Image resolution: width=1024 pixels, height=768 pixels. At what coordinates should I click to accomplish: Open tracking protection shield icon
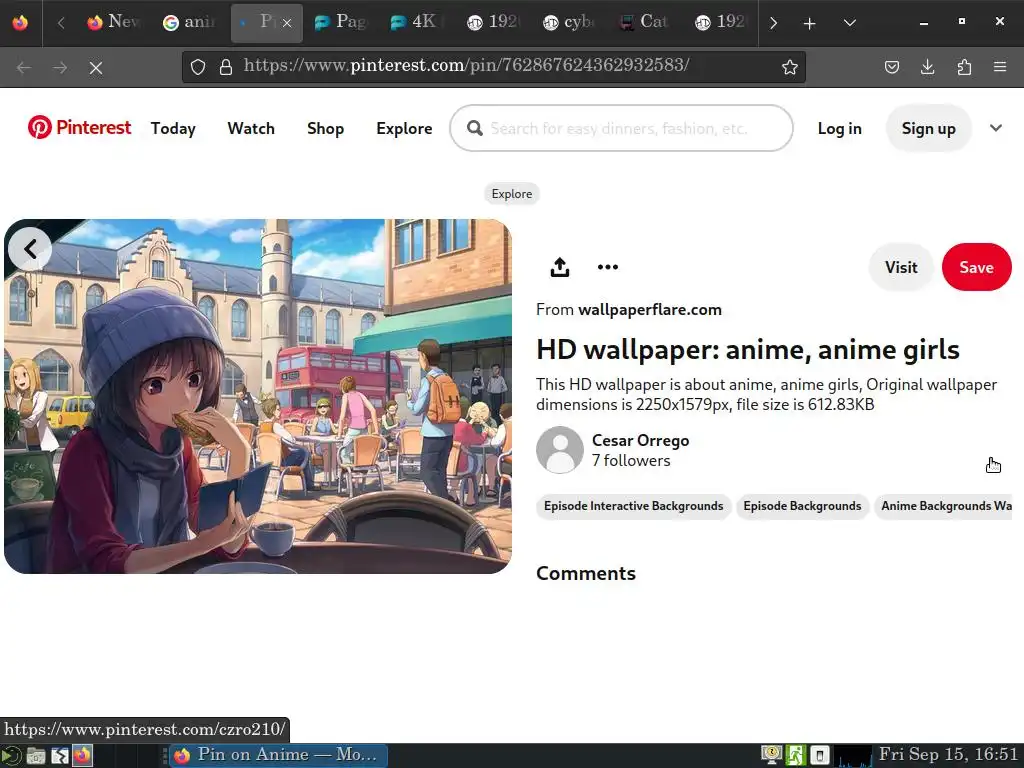point(198,67)
